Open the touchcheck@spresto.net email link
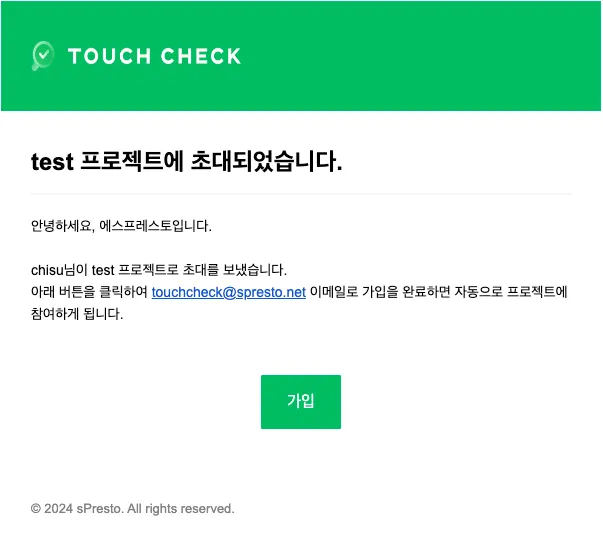The width and height of the screenshot is (603, 542). pos(229,292)
